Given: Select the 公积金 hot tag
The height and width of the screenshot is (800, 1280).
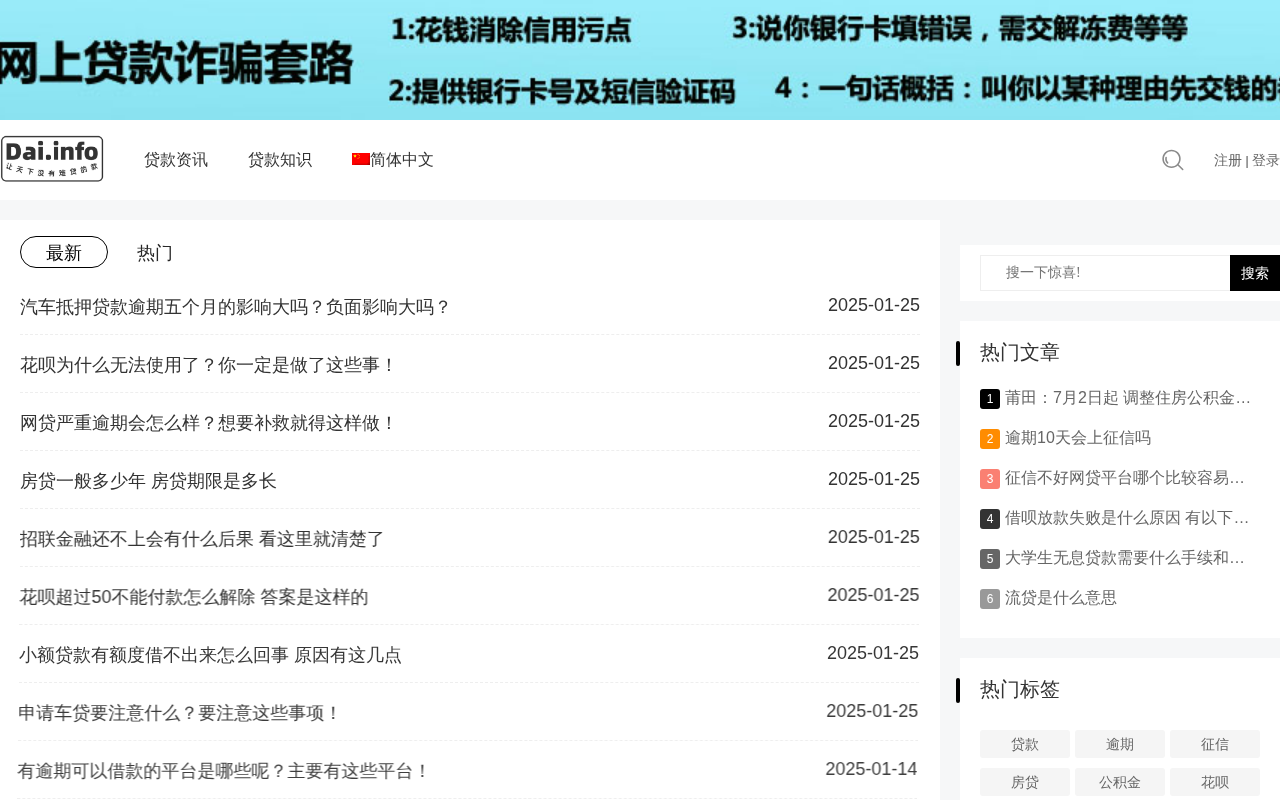Looking at the screenshot, I should 1119,782.
